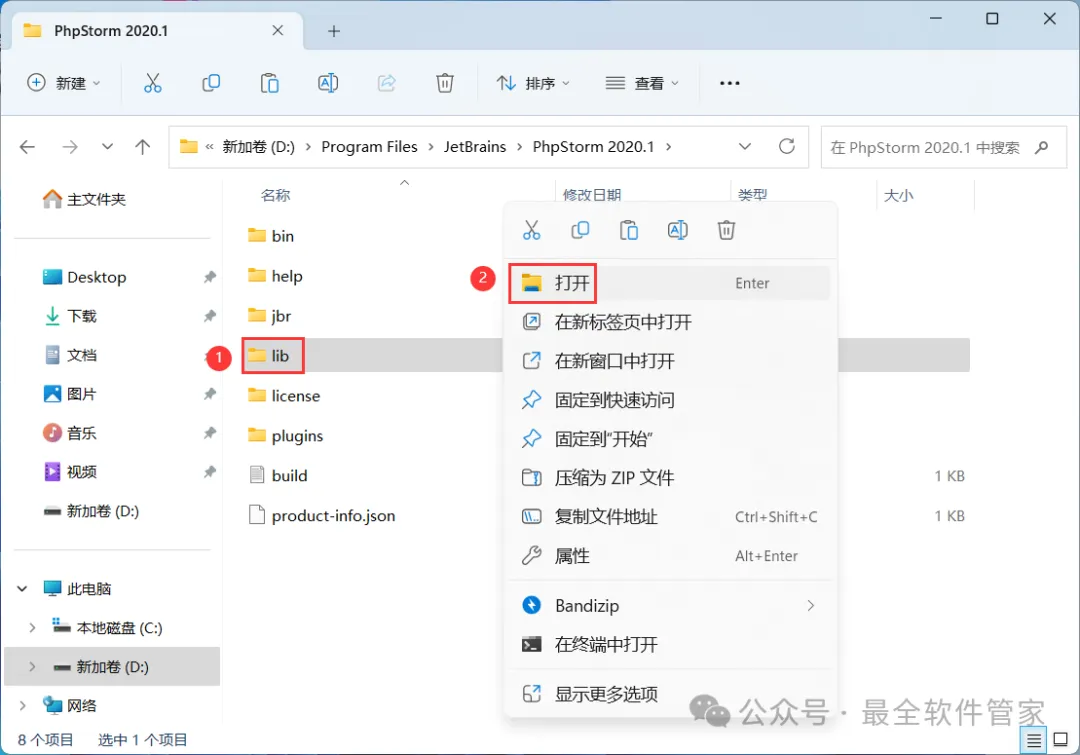Collapse the 此电脑 tree node
Screen dimensions: 1080x755
click(22, 589)
